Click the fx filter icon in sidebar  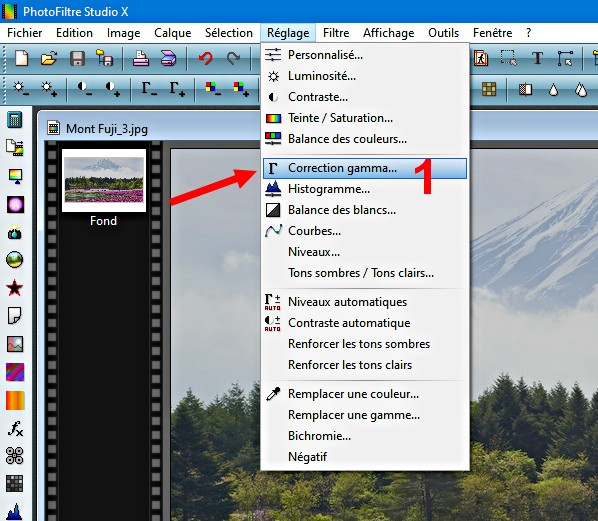pyautogui.click(x=15, y=428)
